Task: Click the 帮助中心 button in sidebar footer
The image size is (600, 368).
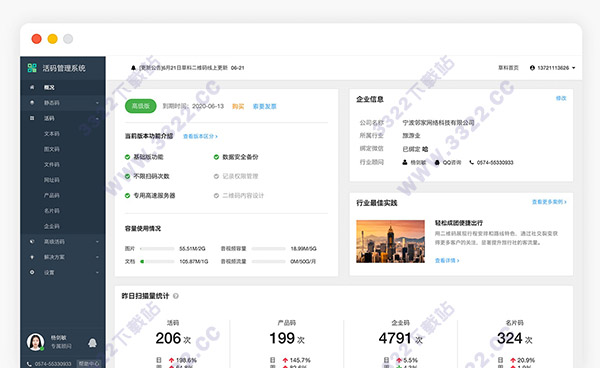Action: click(89, 363)
